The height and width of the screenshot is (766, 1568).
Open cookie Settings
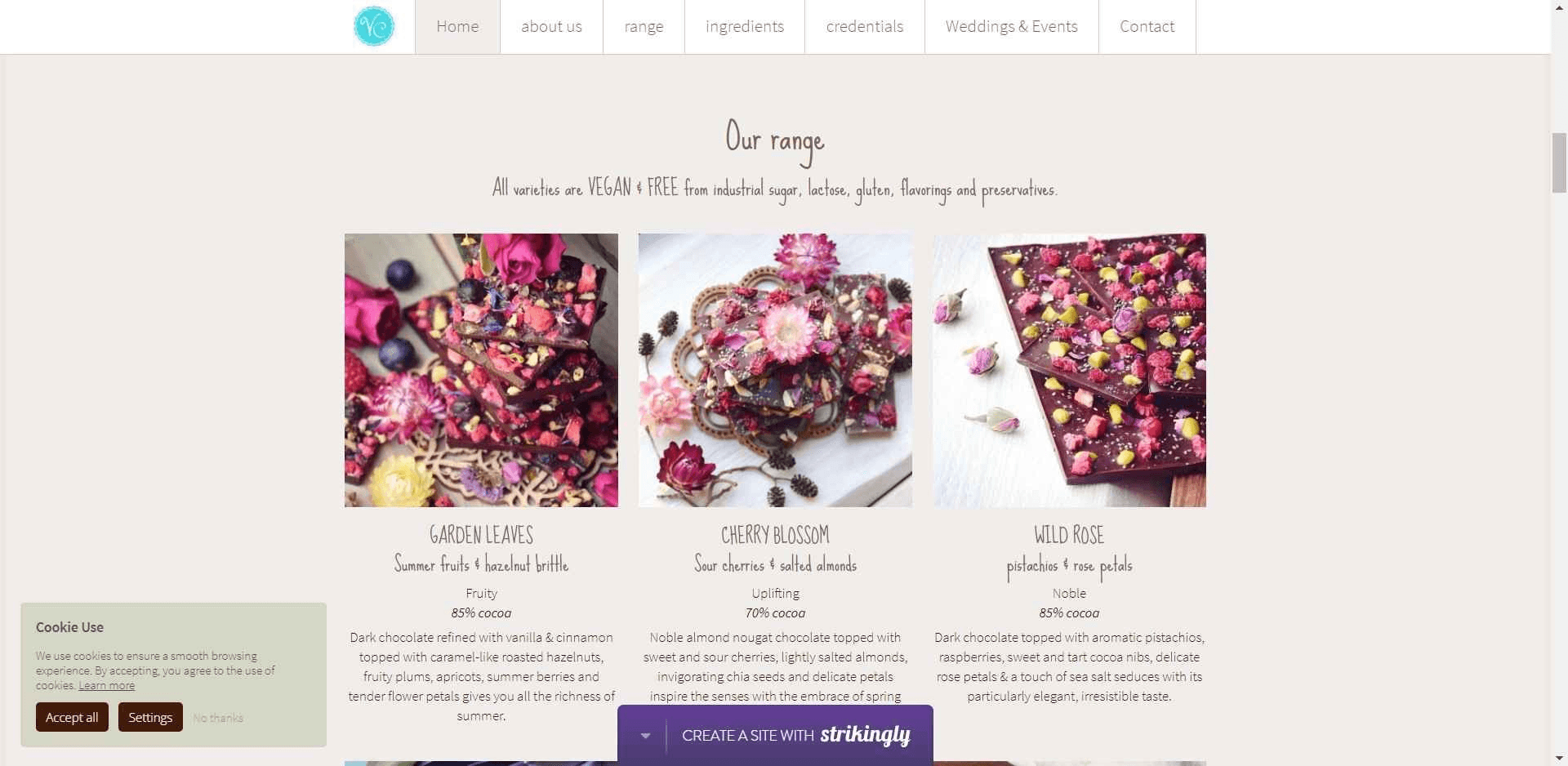(150, 717)
